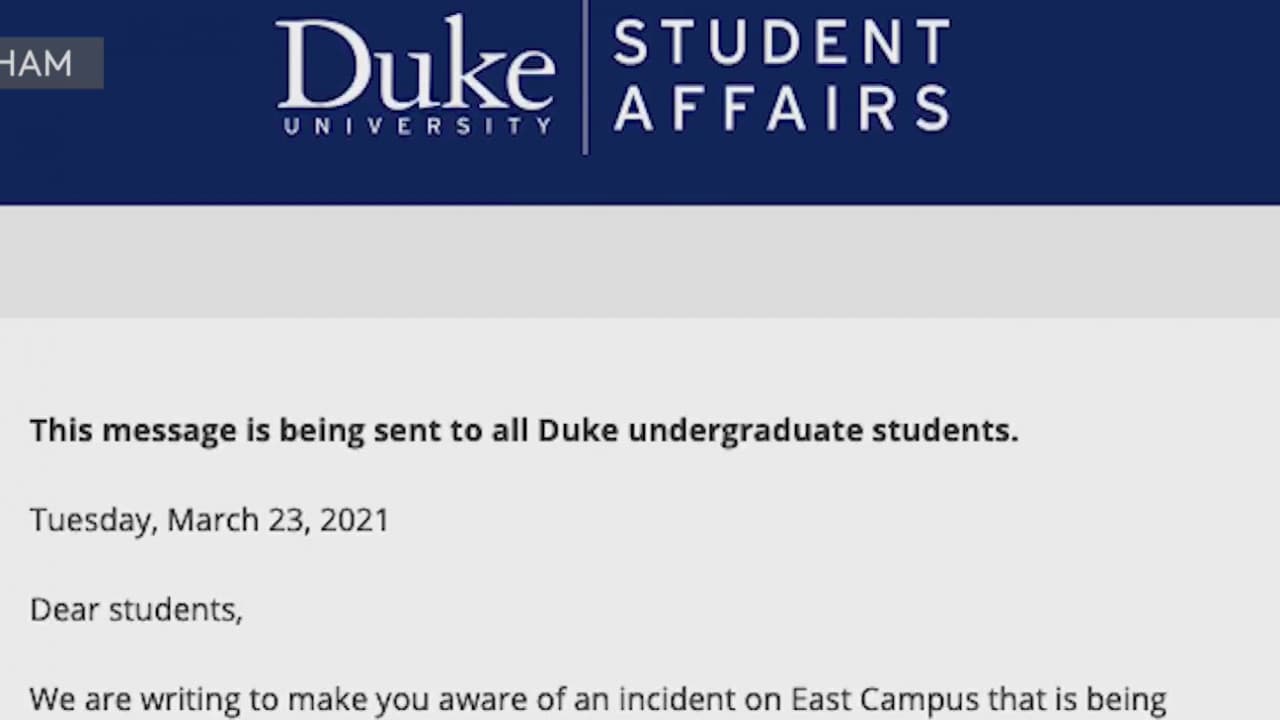Click the Duke wordmark logo

pyautogui.click(x=415, y=65)
